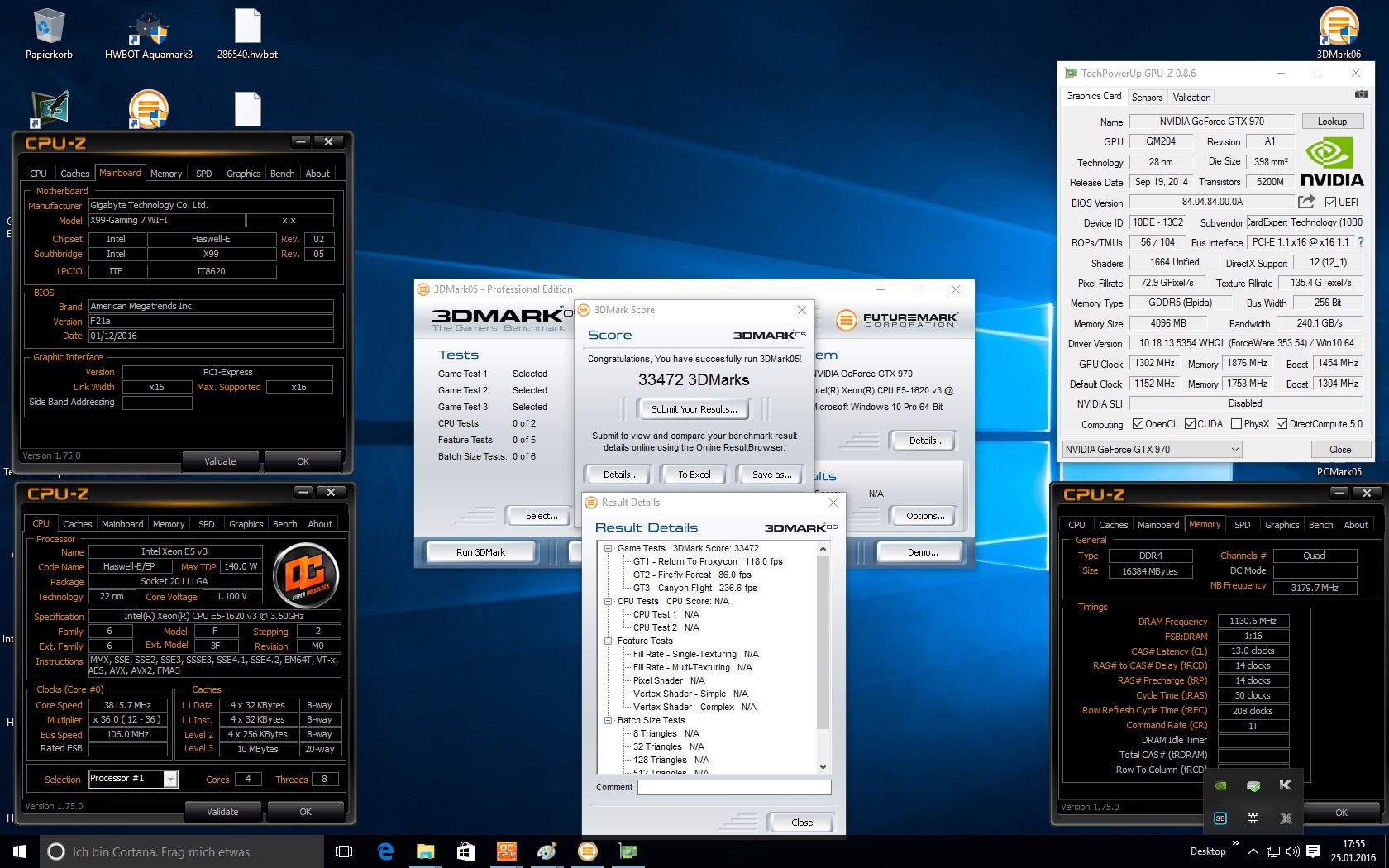Open the HWBOT Aquamark3 desktop shortcut
Viewport: 1389px width, 868px height.
pyautogui.click(x=149, y=35)
